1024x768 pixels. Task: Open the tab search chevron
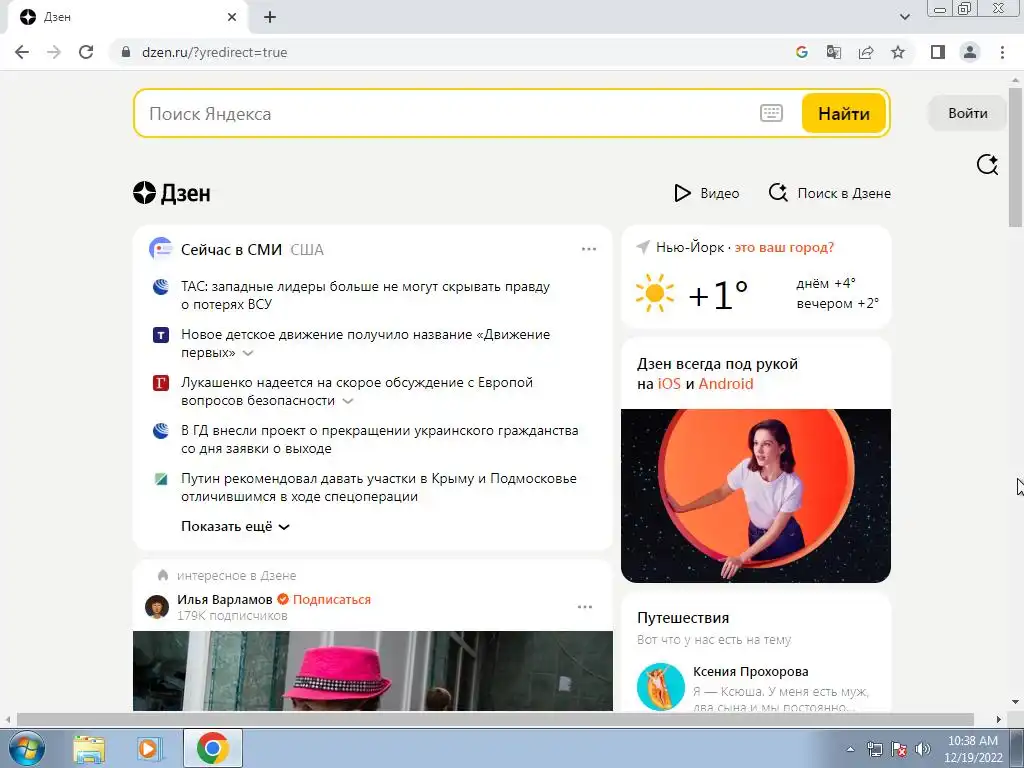[x=904, y=17]
